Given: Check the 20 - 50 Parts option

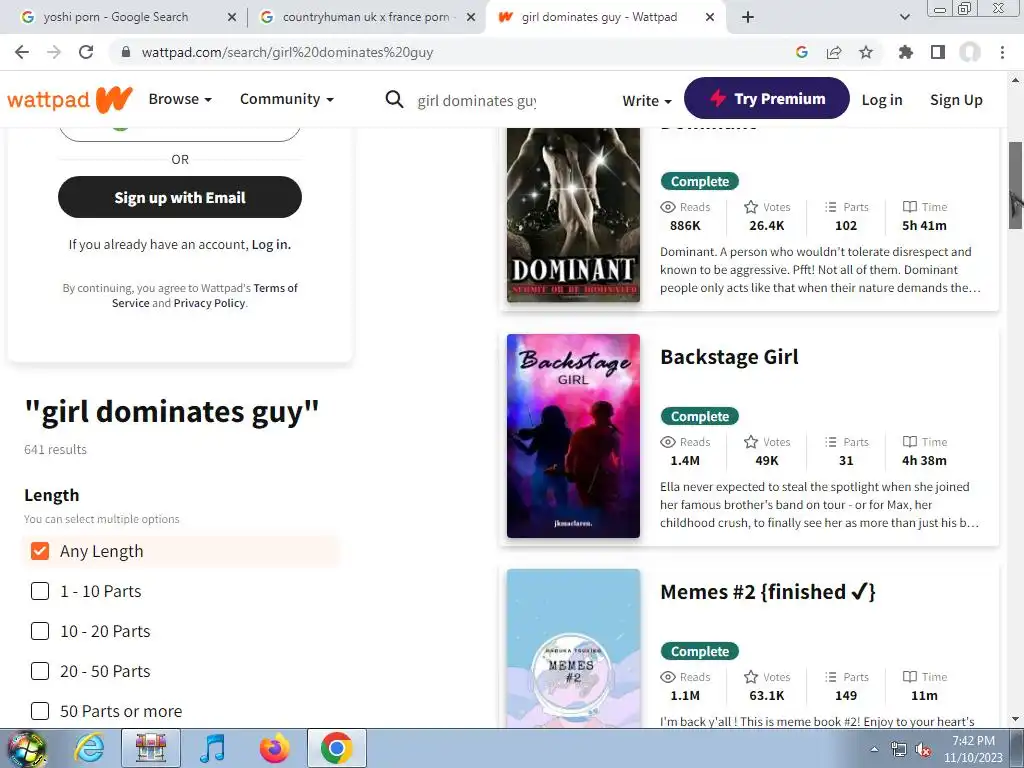Looking at the screenshot, I should click(x=40, y=671).
